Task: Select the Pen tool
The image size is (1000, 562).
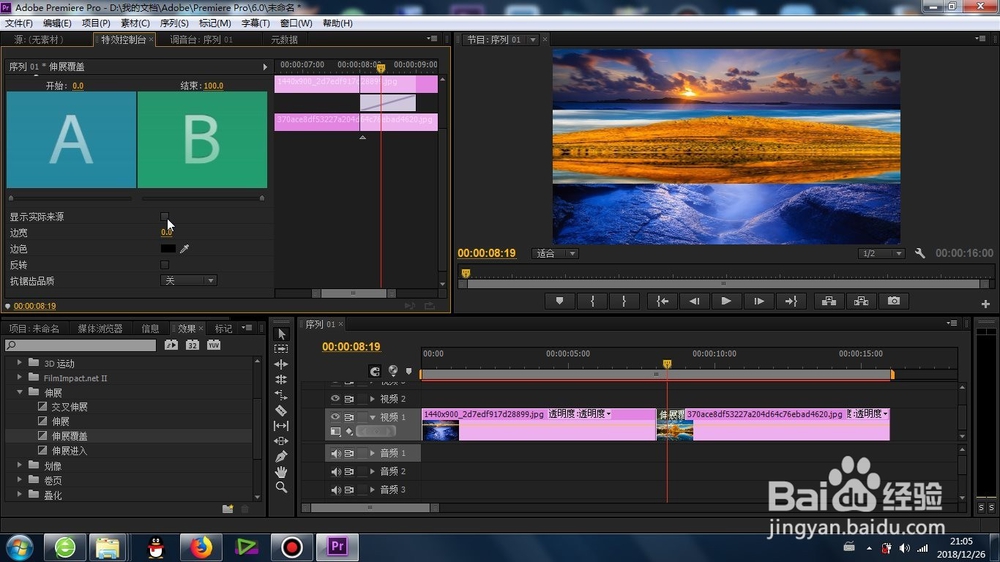Action: 281,456
